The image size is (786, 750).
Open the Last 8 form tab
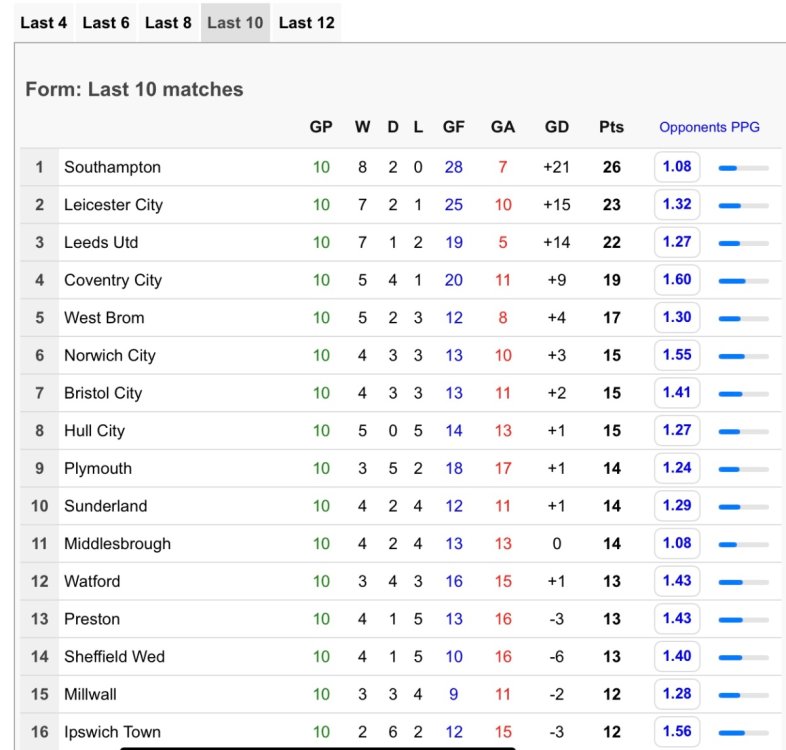(168, 22)
